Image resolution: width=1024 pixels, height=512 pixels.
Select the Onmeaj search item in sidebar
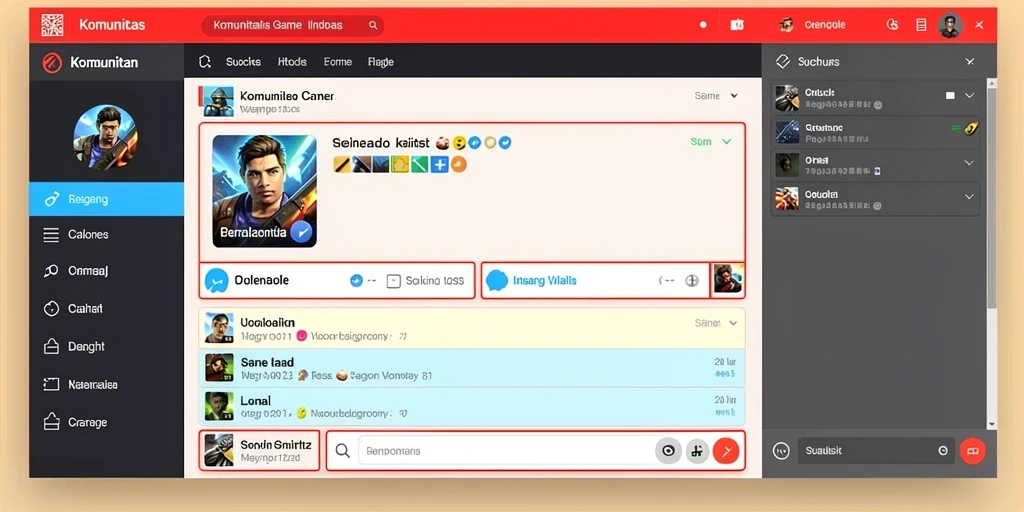[76, 270]
